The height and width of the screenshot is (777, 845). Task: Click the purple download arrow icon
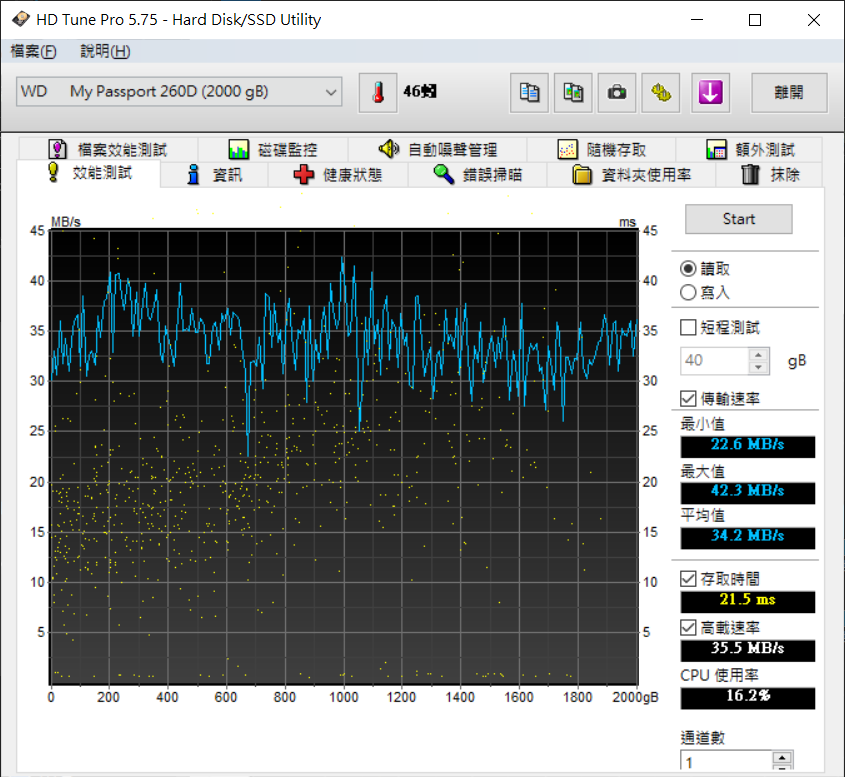coord(710,93)
